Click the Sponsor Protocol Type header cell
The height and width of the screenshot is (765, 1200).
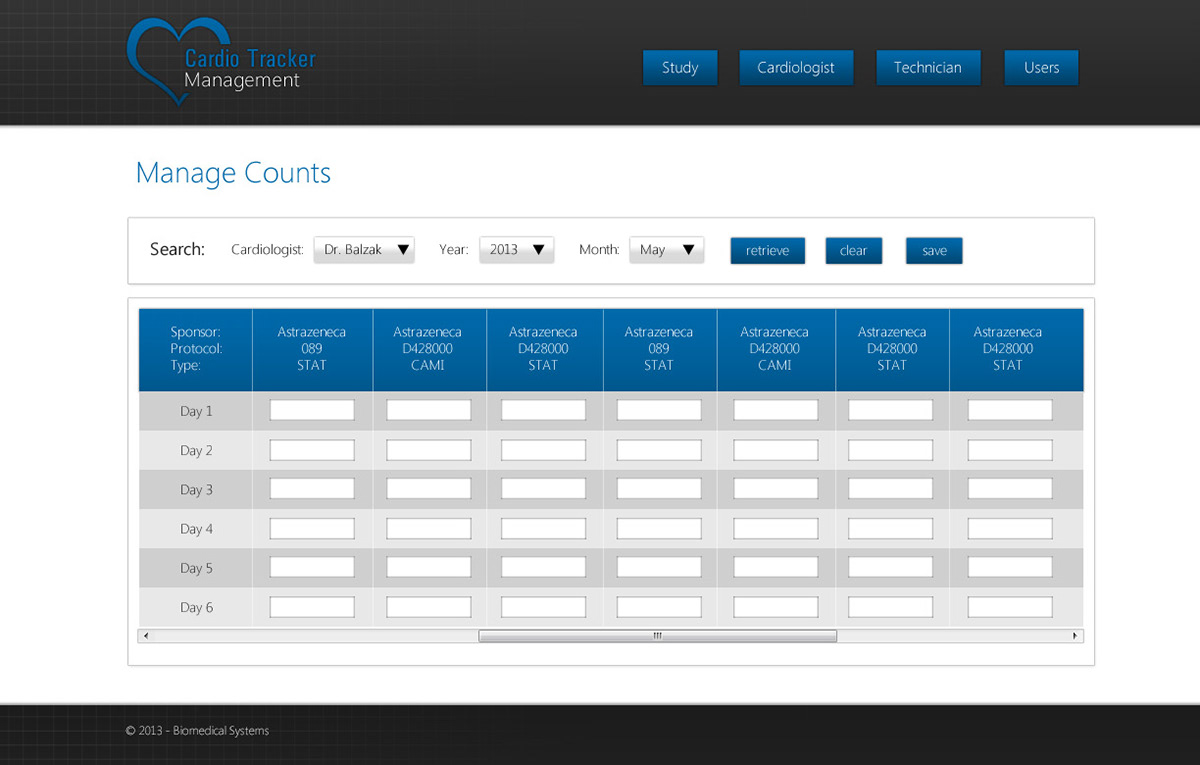point(196,349)
